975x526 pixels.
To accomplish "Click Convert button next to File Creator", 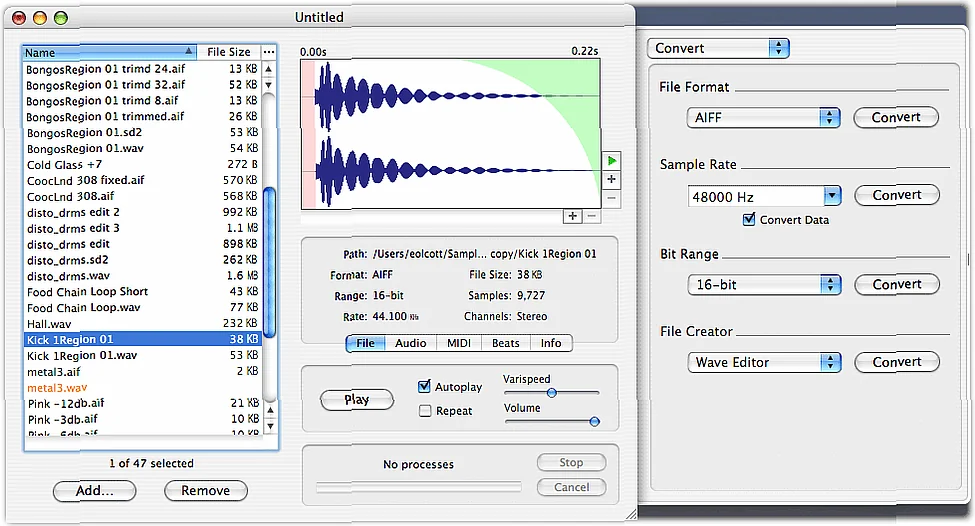I will pos(897,362).
